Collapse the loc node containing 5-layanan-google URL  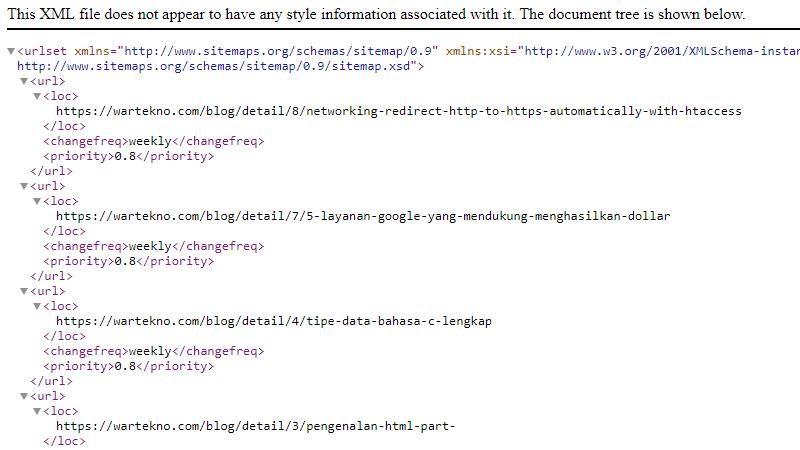[37, 201]
